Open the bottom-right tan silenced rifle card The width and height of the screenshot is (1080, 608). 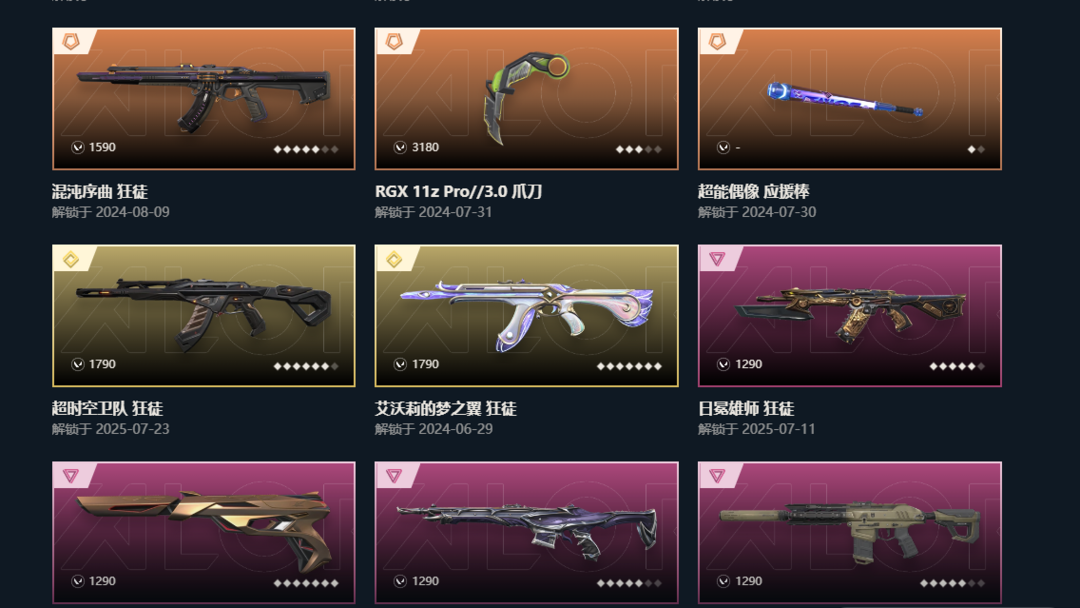[x=849, y=532]
